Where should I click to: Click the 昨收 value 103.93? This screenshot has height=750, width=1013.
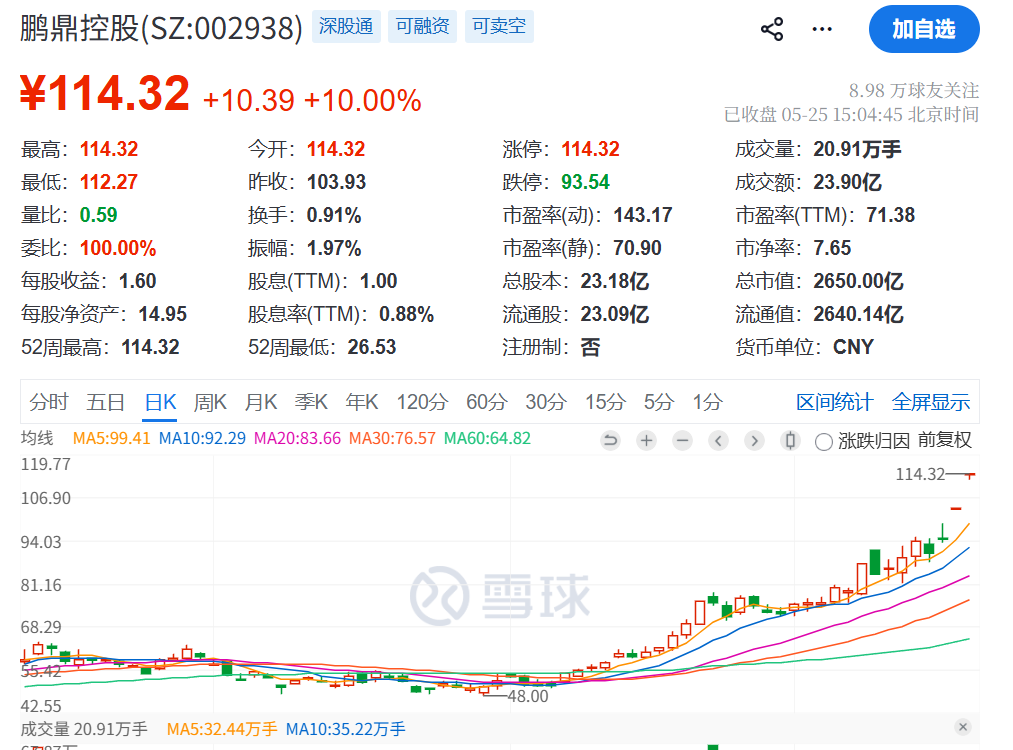pos(336,182)
